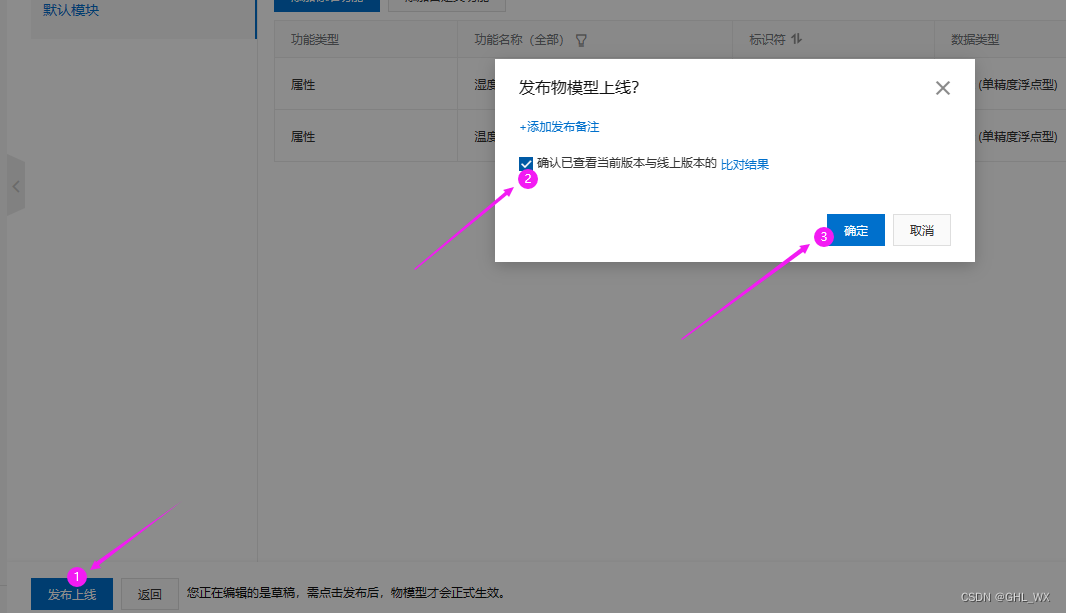Close the publish model dialog with X
This screenshot has width=1066, height=613.
[942, 88]
